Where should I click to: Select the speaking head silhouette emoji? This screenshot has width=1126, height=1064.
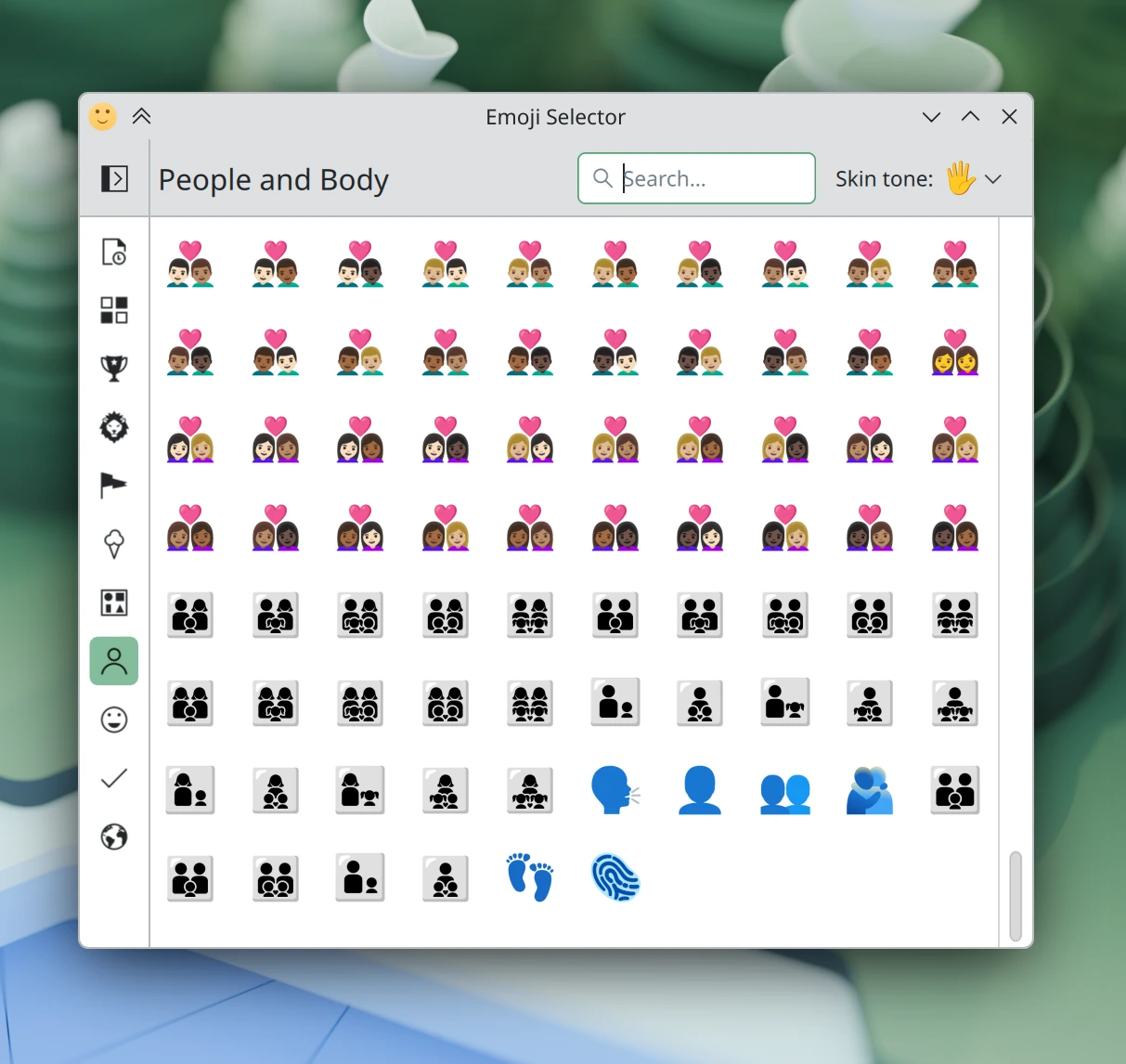coord(615,790)
